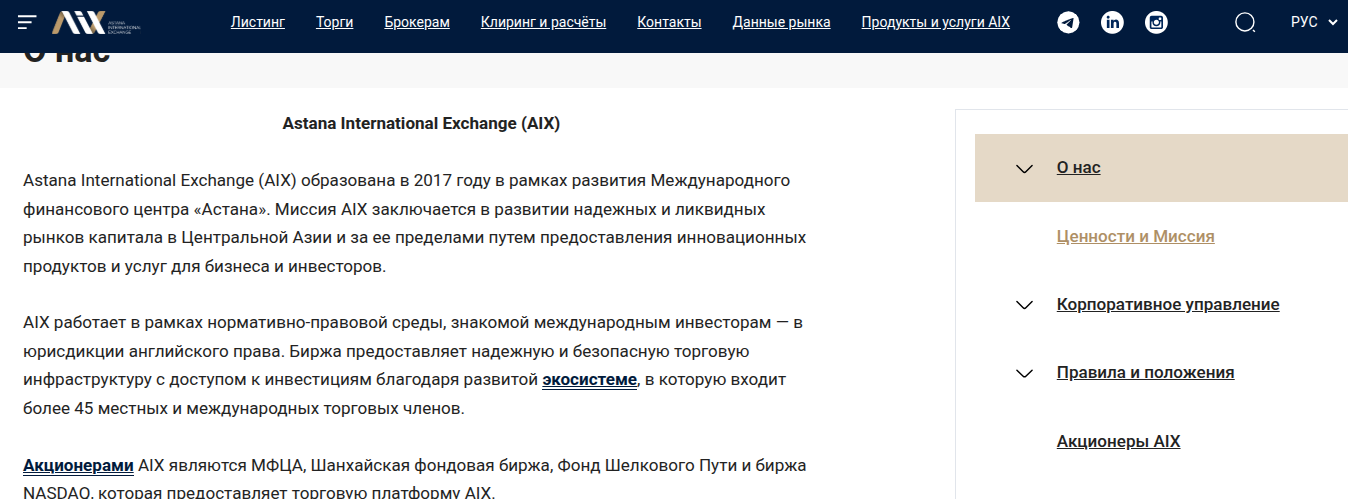The image size is (1348, 499).
Task: Open Акционеры AIX sidebar link
Action: pos(1119,441)
